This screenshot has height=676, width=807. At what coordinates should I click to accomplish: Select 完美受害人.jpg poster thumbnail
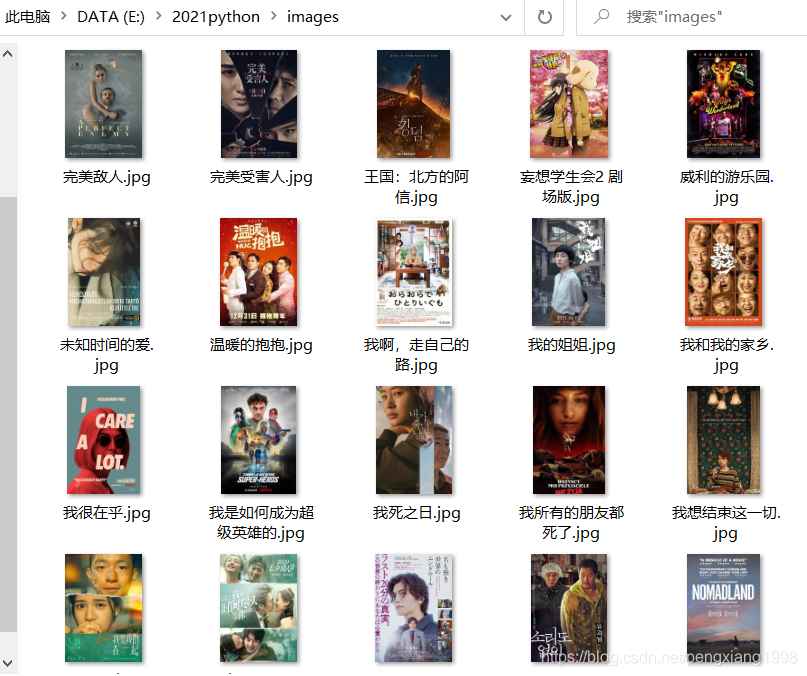259,104
